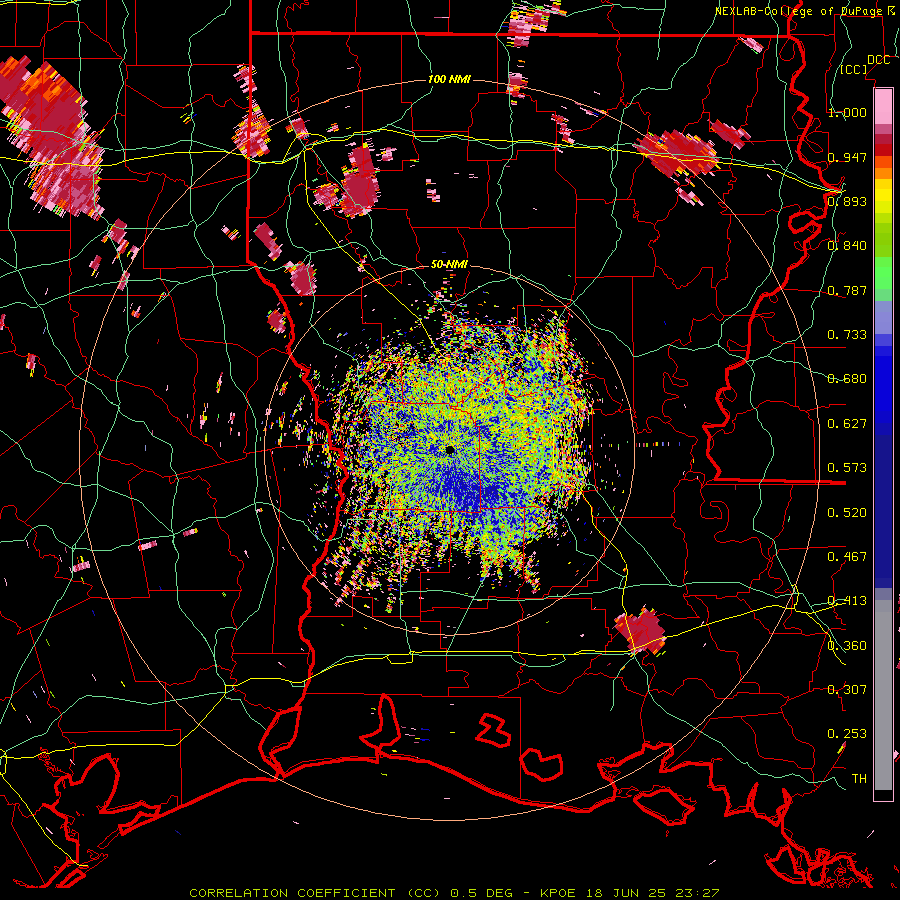Image resolution: width=900 pixels, height=900 pixels.
Task: Click the 0.627 scale value
Action: click(847, 424)
